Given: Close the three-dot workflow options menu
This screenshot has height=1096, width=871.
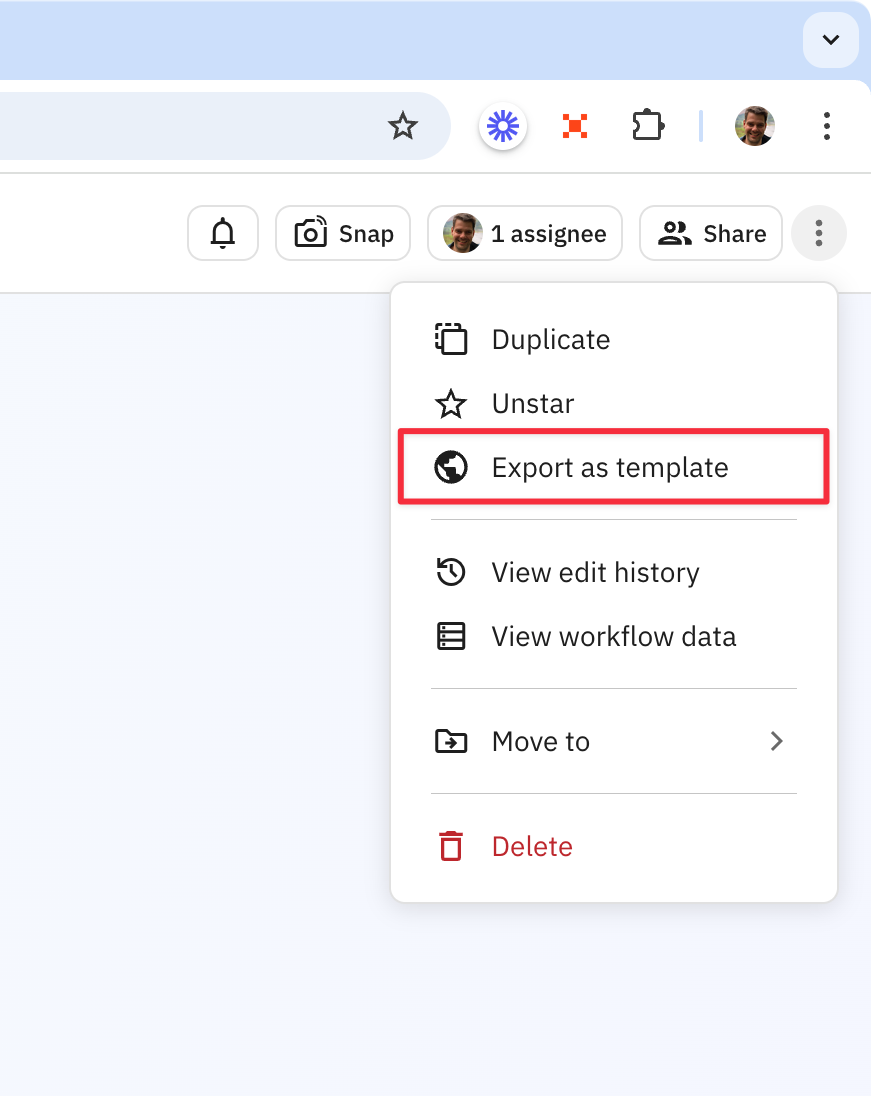Looking at the screenshot, I should (818, 233).
